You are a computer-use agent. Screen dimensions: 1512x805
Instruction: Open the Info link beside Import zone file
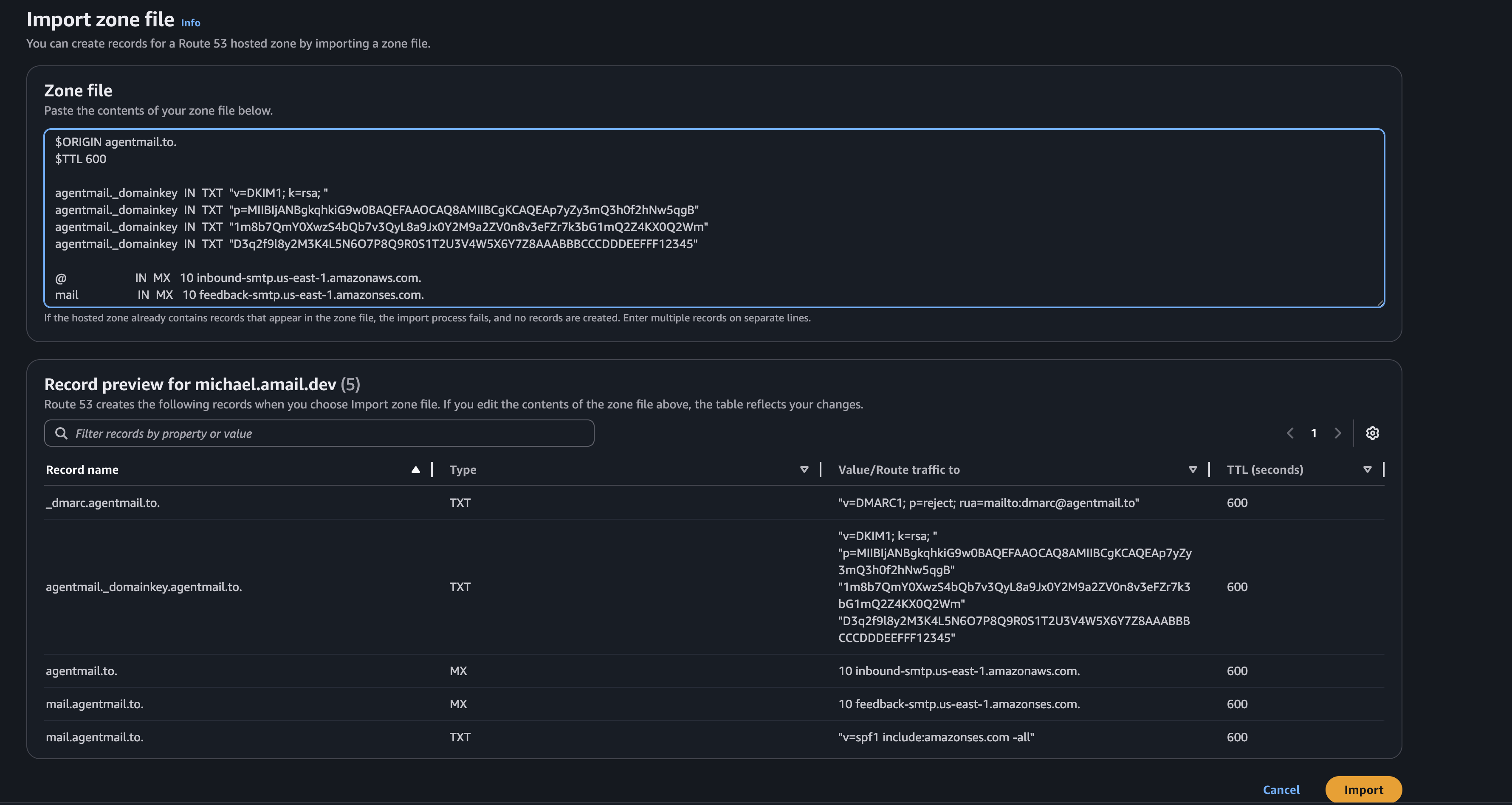[190, 23]
